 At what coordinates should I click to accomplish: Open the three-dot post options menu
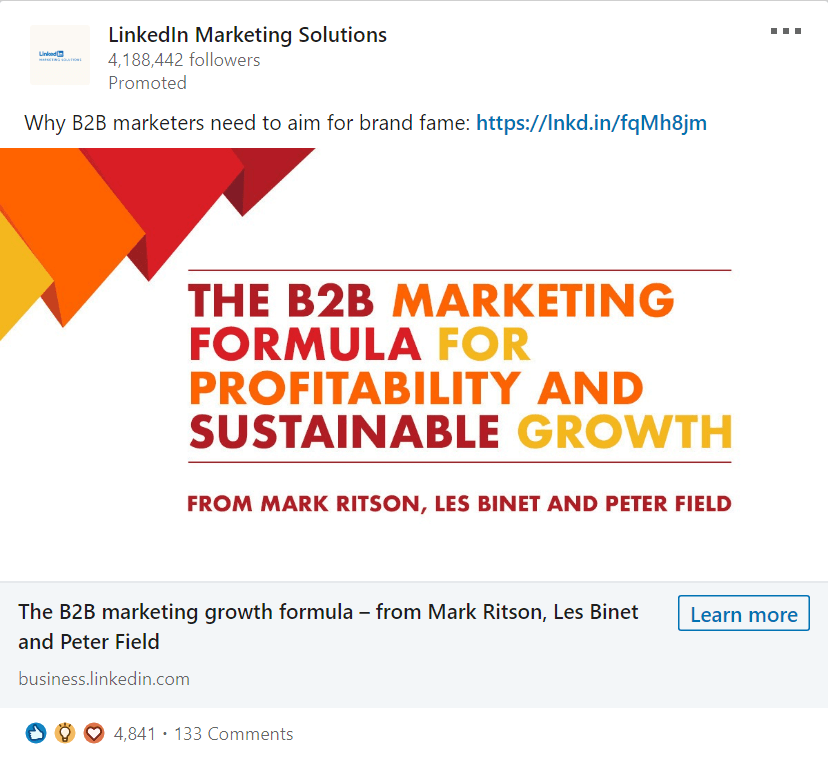point(785,31)
